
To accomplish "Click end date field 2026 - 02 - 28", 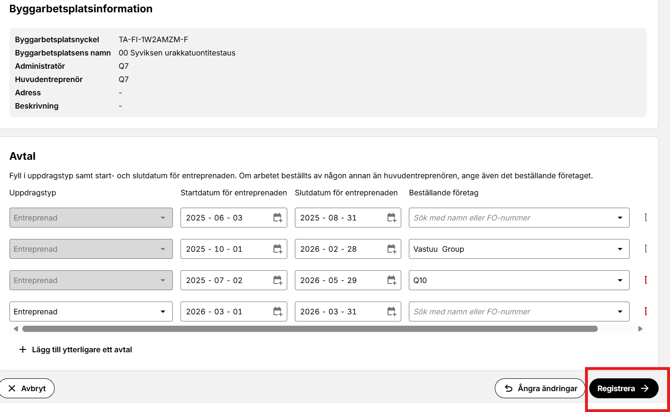I will point(348,249).
